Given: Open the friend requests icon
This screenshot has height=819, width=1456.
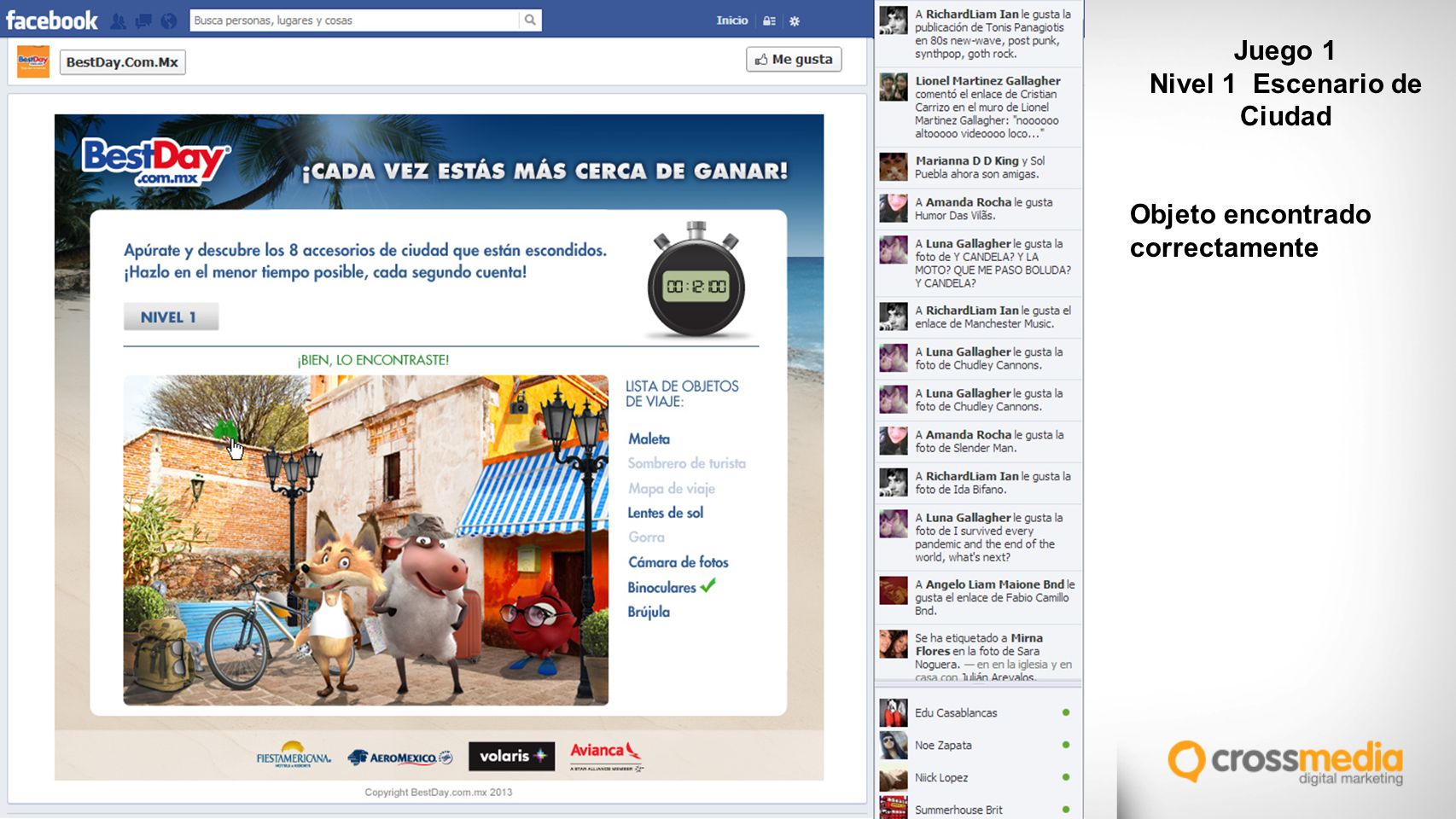Looking at the screenshot, I should tap(119, 20).
